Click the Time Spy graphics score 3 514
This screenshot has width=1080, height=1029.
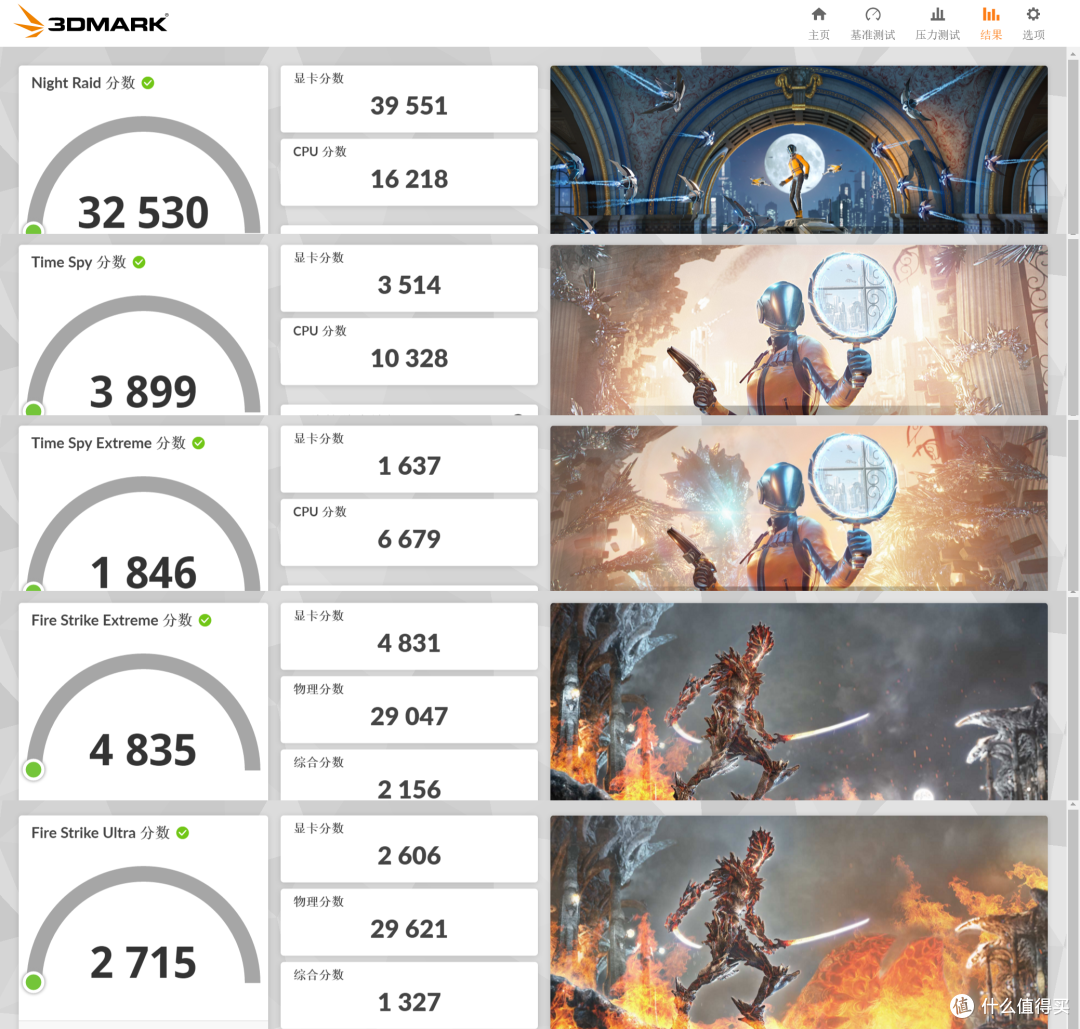(x=409, y=285)
